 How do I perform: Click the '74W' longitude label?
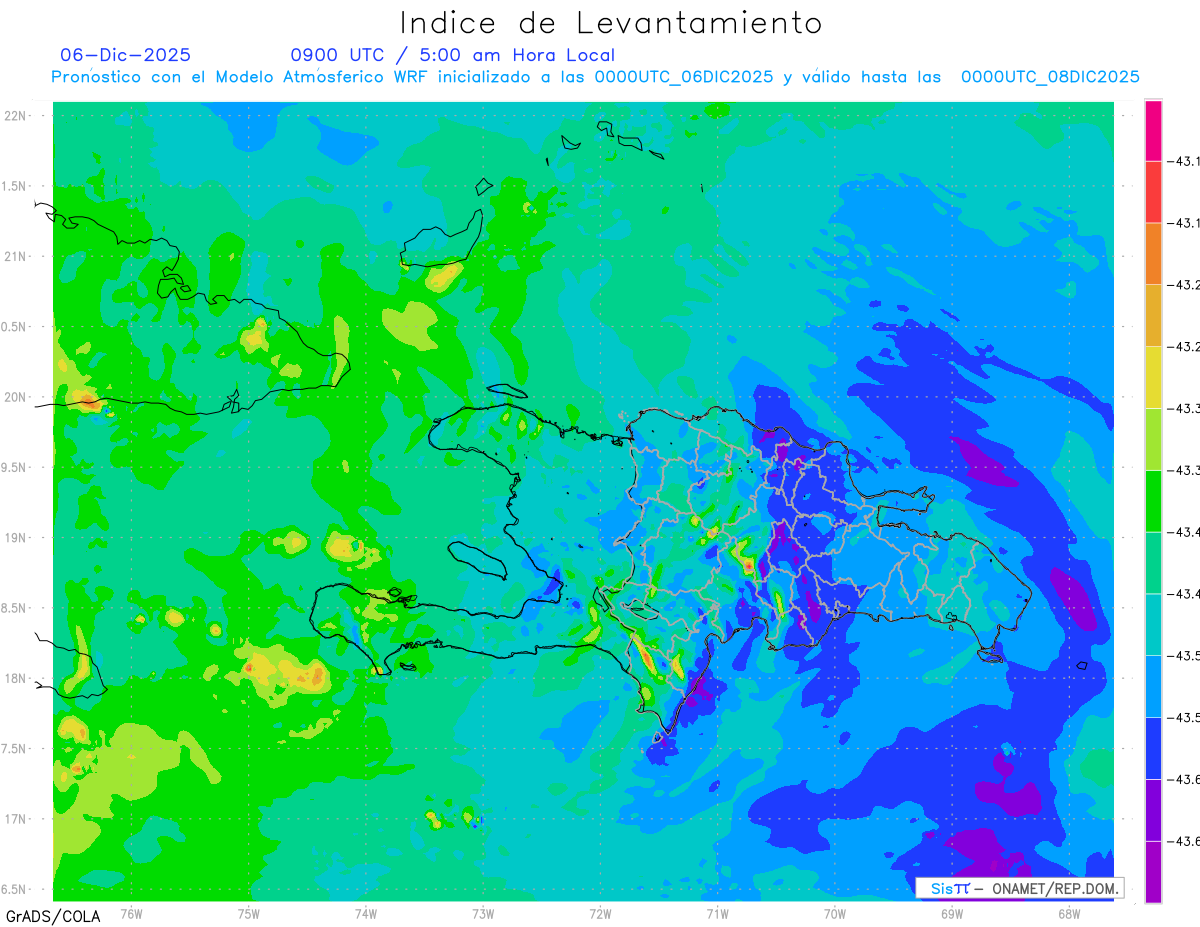(366, 913)
